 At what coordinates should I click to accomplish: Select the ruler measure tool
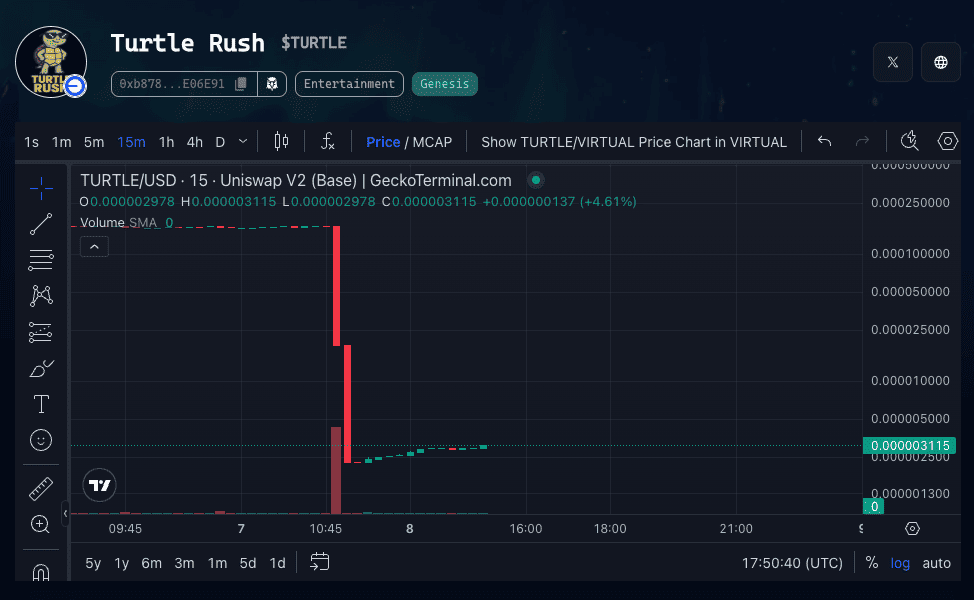coord(41,489)
